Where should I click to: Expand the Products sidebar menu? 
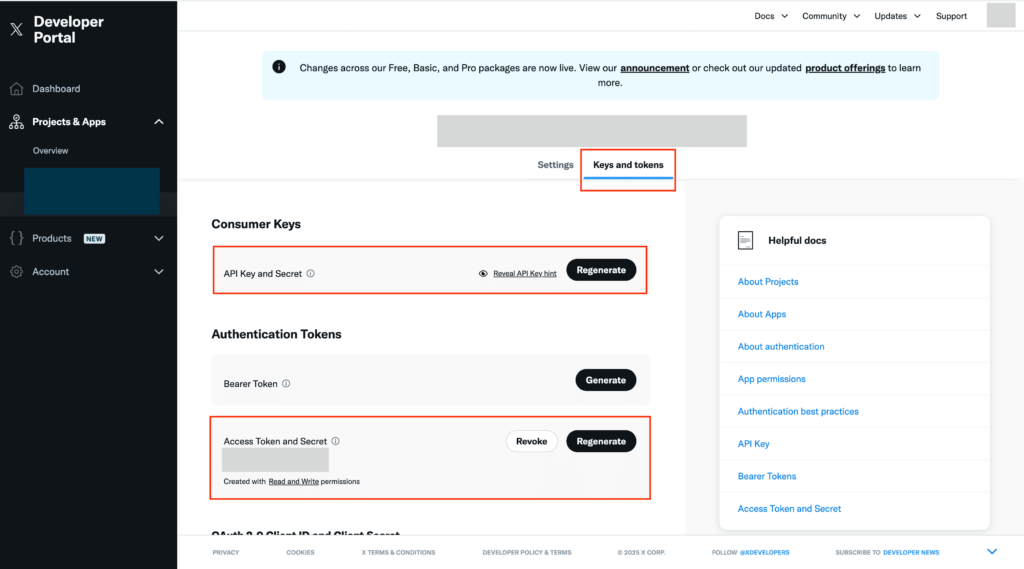coord(158,238)
